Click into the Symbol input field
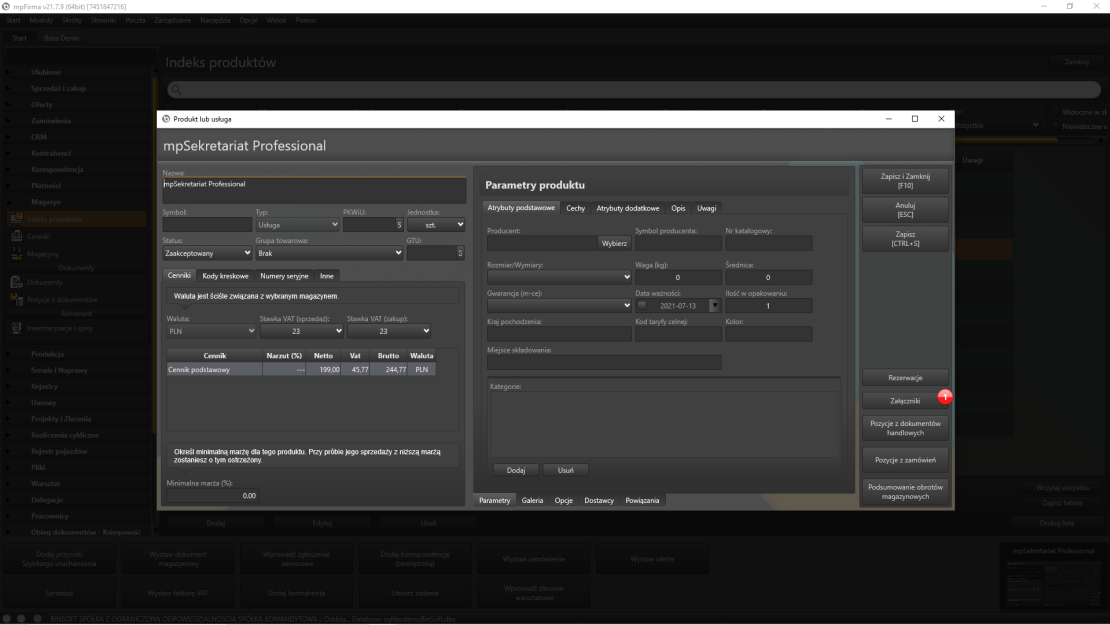 tap(207, 224)
